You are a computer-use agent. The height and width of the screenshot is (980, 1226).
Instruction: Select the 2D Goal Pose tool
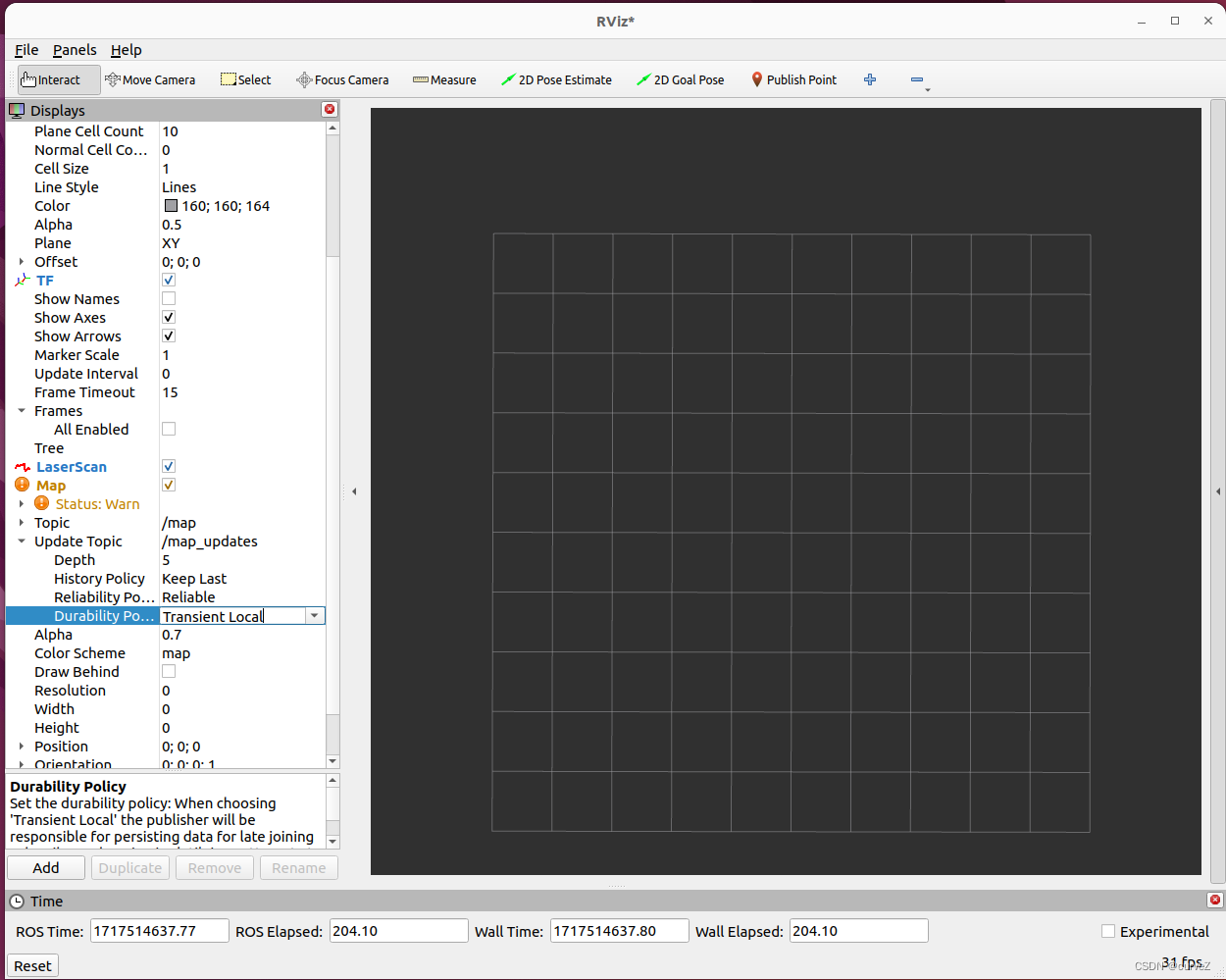coord(680,79)
